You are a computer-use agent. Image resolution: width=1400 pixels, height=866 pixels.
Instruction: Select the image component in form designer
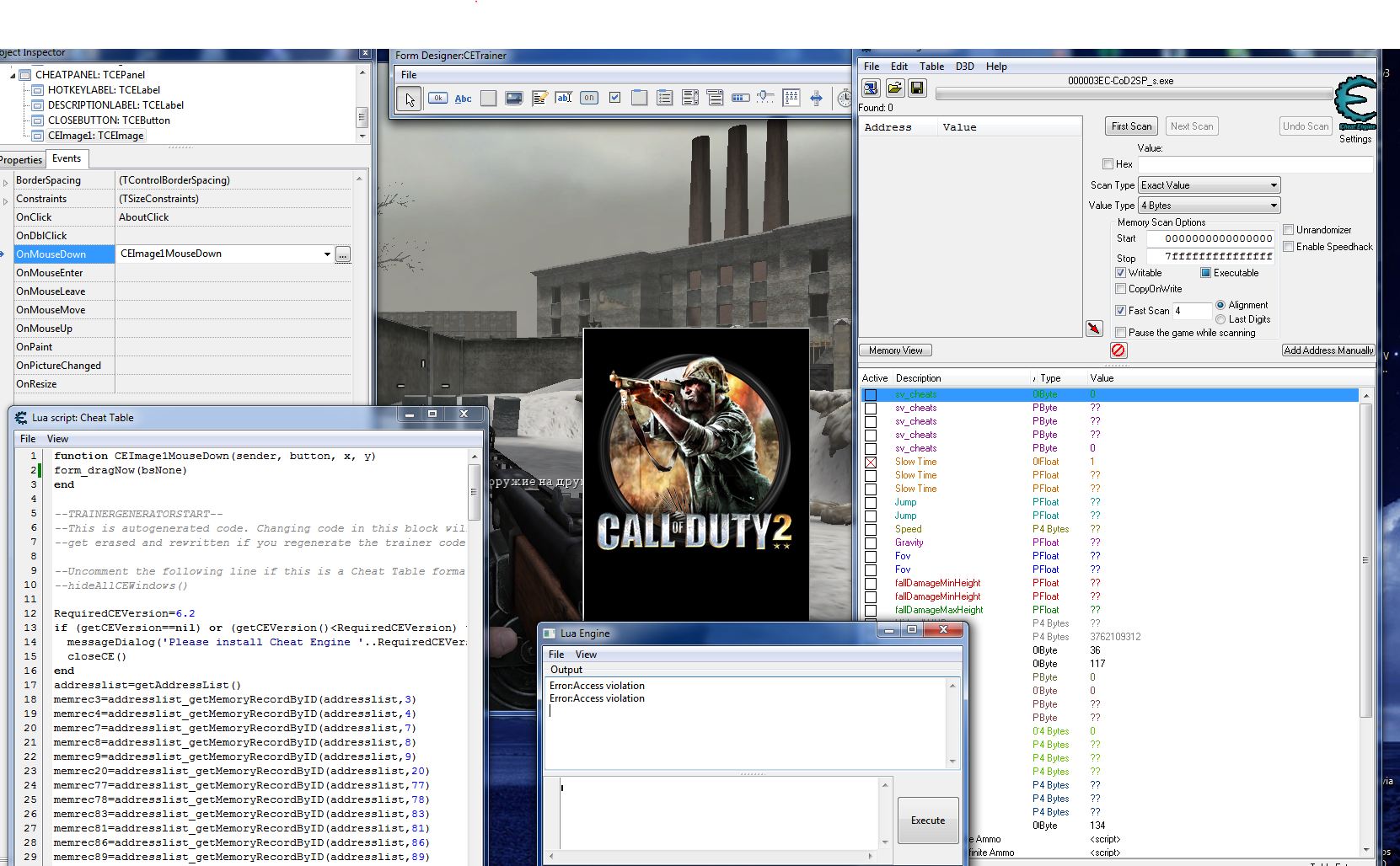[513, 99]
